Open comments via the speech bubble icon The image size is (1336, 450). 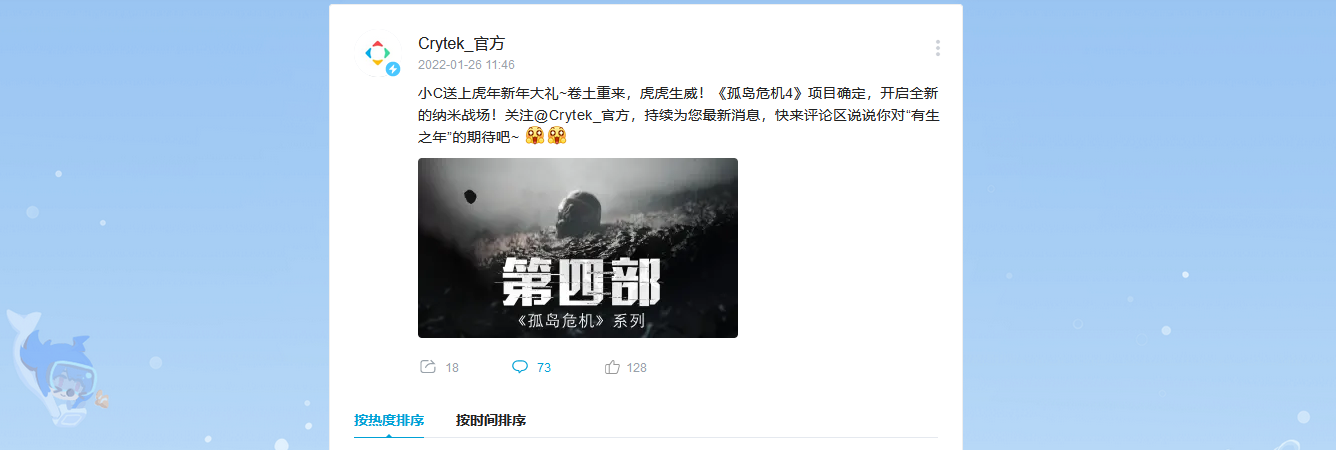point(520,367)
